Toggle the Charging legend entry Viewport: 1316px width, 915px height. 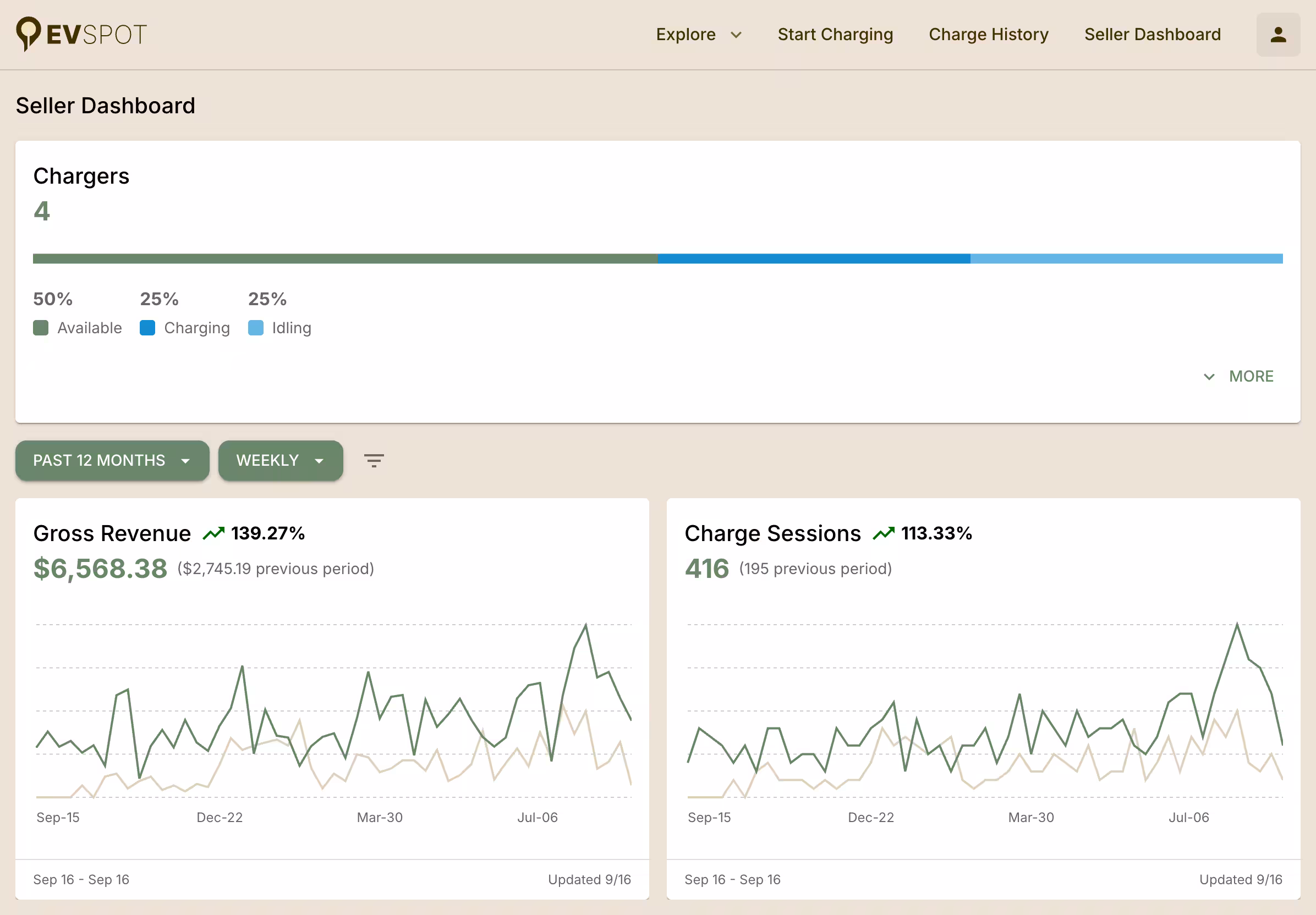(197, 328)
